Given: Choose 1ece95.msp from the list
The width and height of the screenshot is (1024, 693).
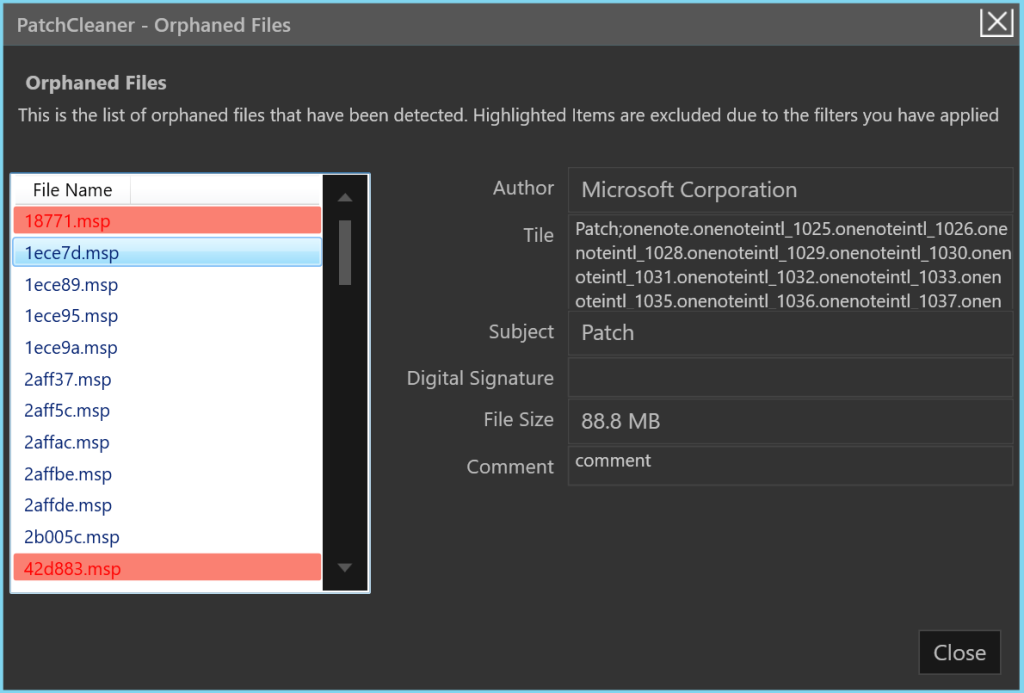Looking at the screenshot, I should [167, 316].
